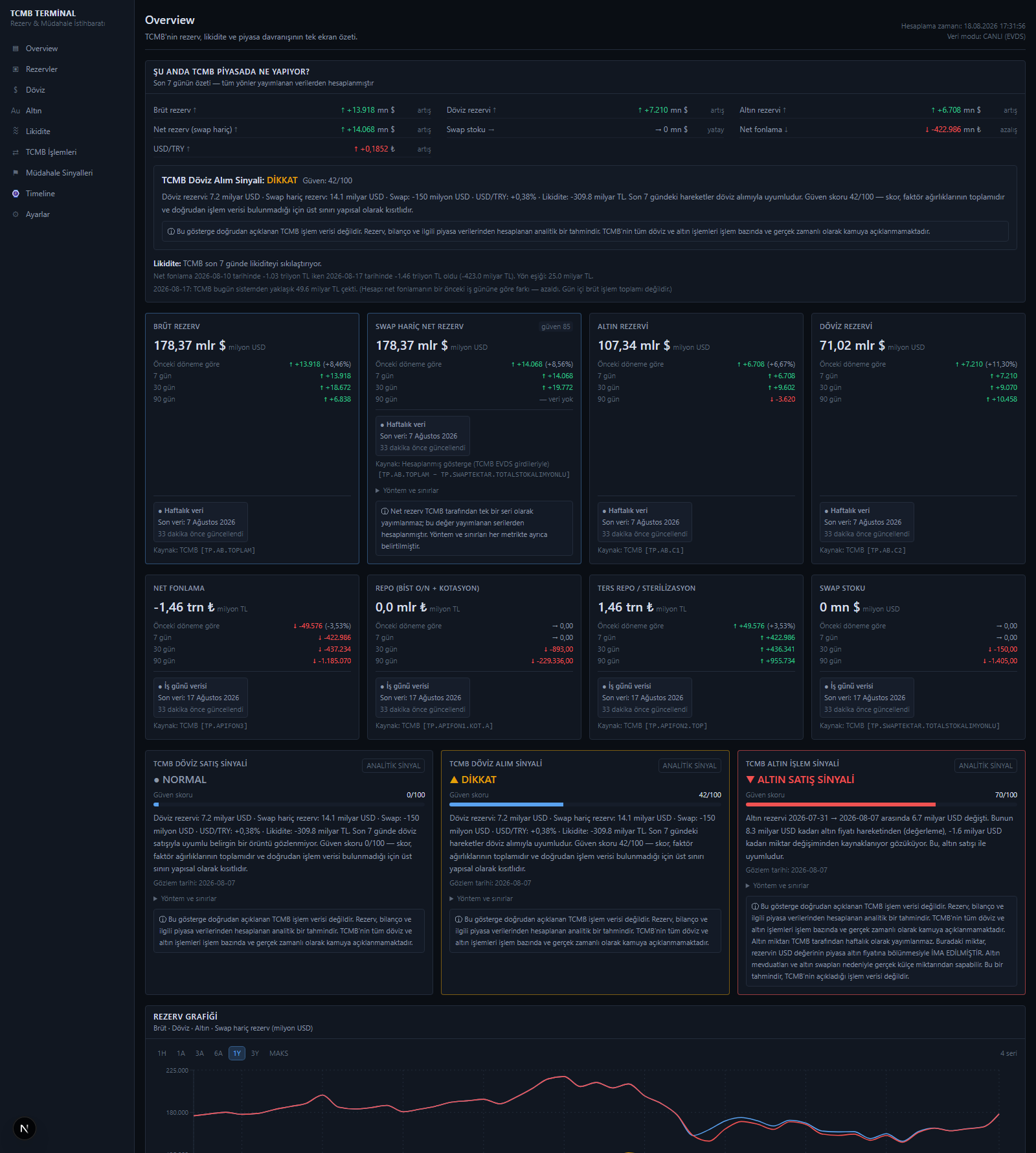Image resolution: width=1036 pixels, height=1153 pixels.
Task: Expand Yöntem ve sınırlar in Swap Hariç card
Action: 407,490
